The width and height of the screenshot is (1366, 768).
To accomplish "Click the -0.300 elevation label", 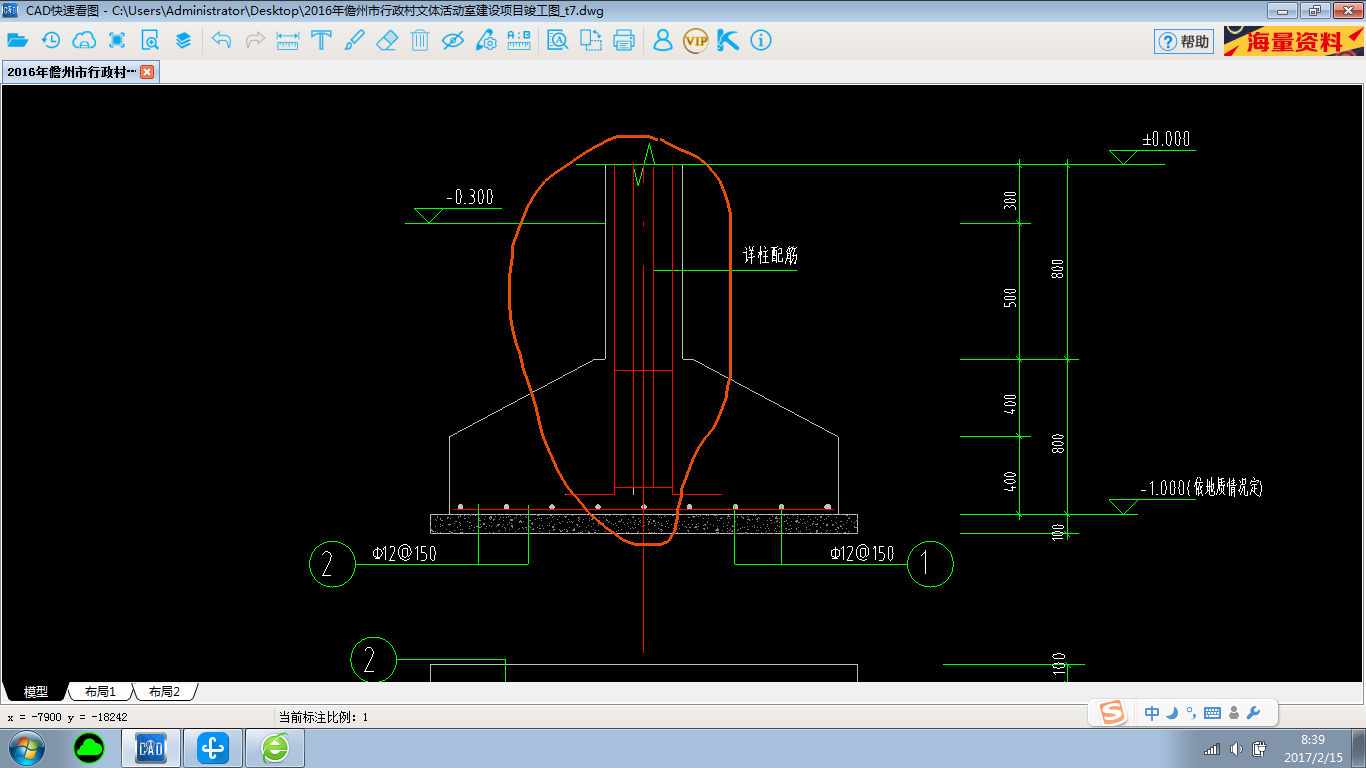I will click(x=470, y=197).
